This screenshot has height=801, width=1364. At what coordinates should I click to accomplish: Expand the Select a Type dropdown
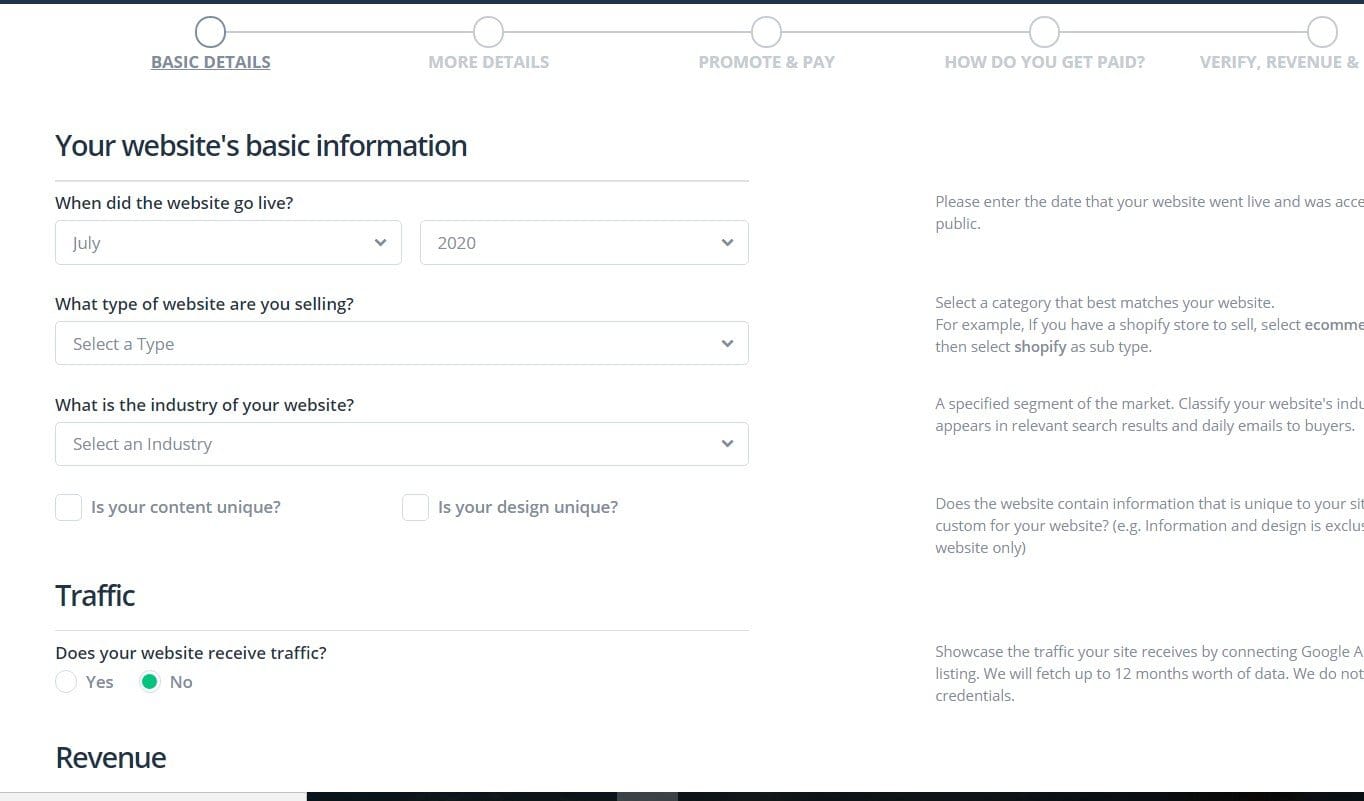pos(400,344)
